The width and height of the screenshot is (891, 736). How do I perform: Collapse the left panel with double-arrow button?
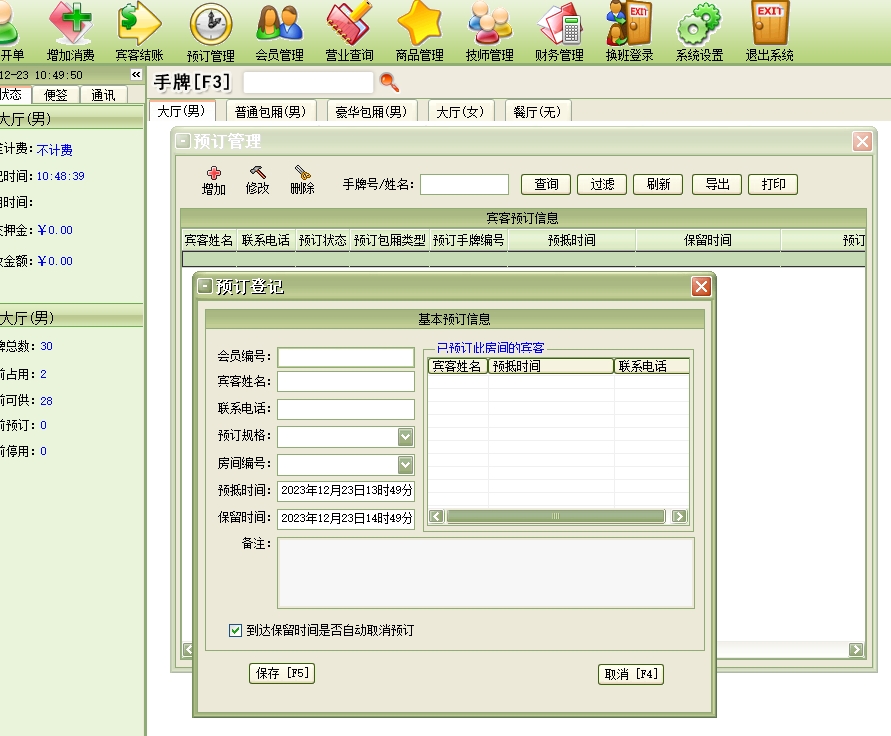[136, 75]
